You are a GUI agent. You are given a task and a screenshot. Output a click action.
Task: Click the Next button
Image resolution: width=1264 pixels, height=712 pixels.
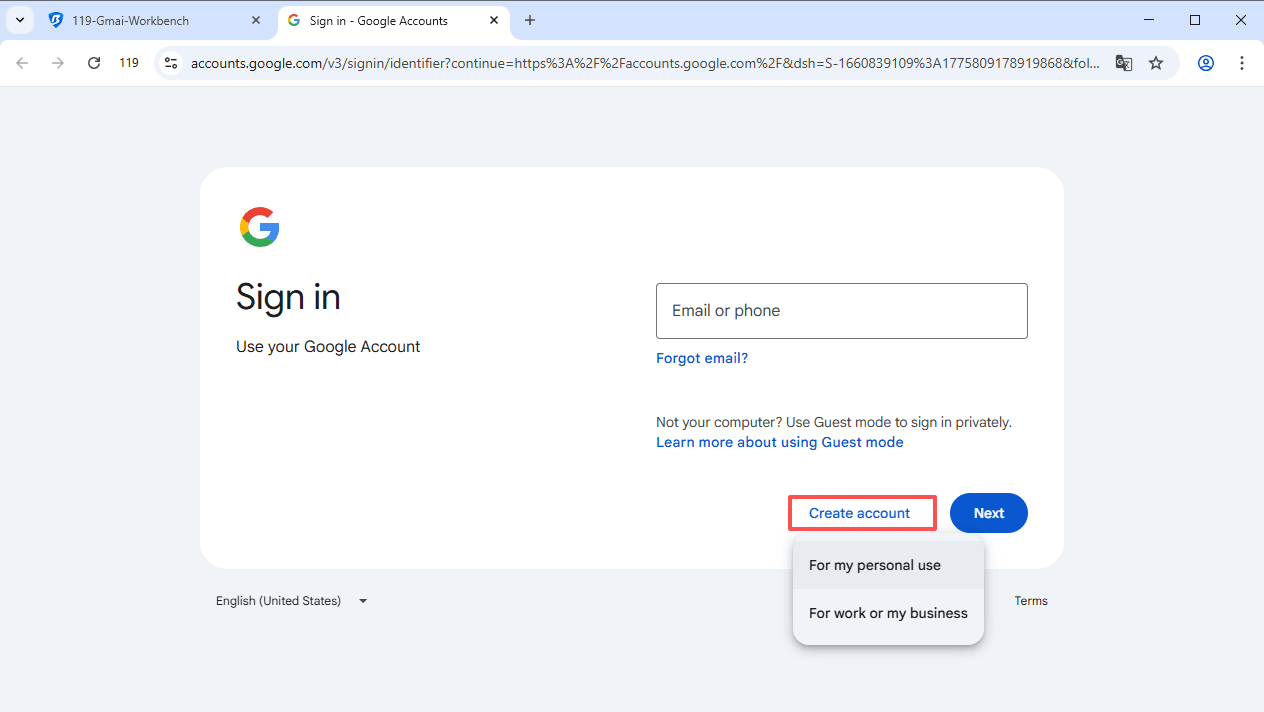988,512
